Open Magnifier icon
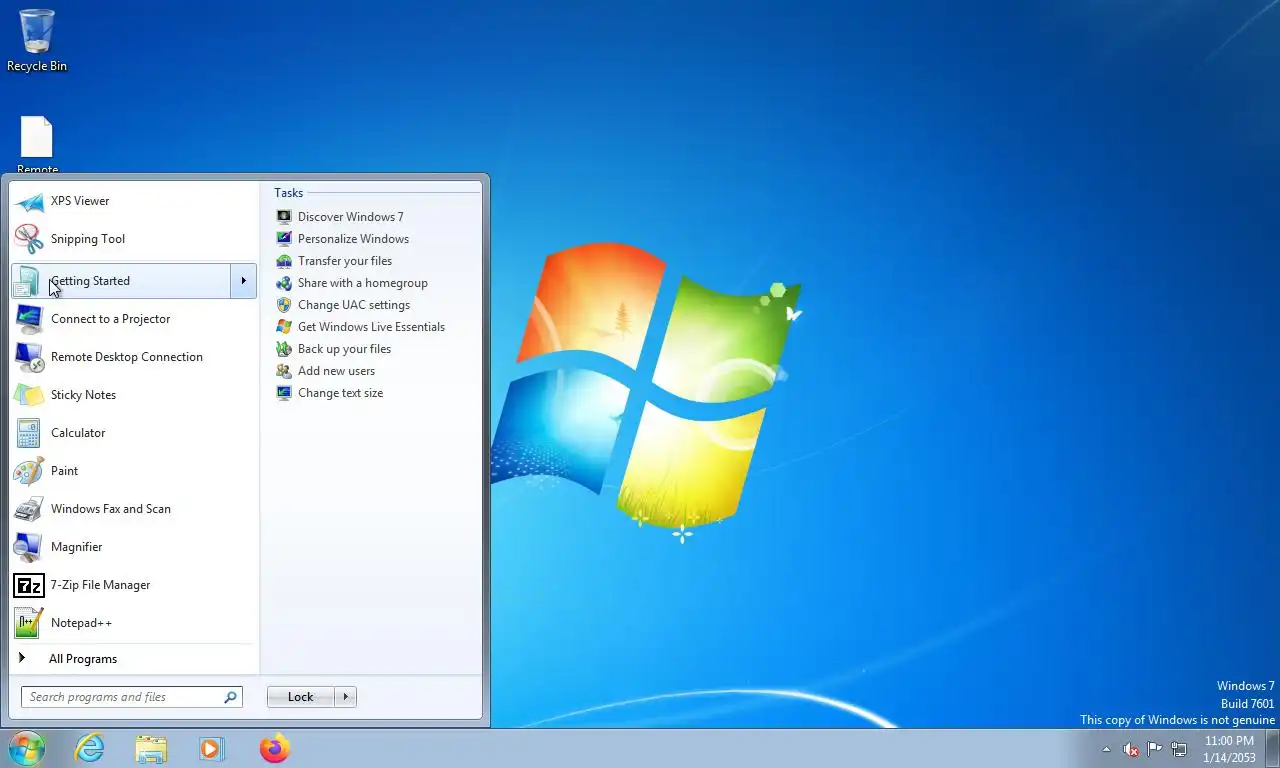 coord(29,547)
